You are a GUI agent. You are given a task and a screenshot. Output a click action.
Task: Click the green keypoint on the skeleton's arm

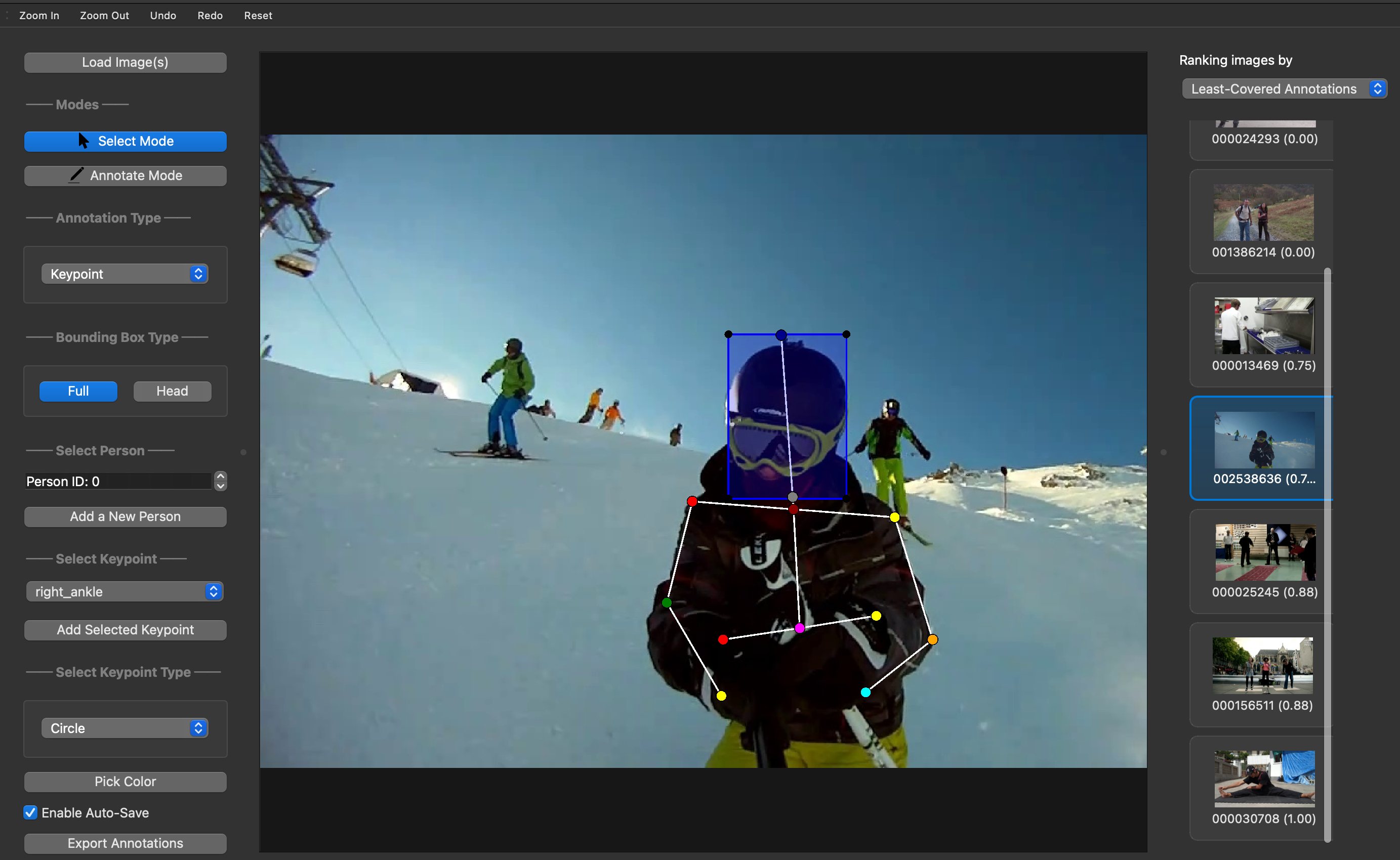[x=667, y=603]
